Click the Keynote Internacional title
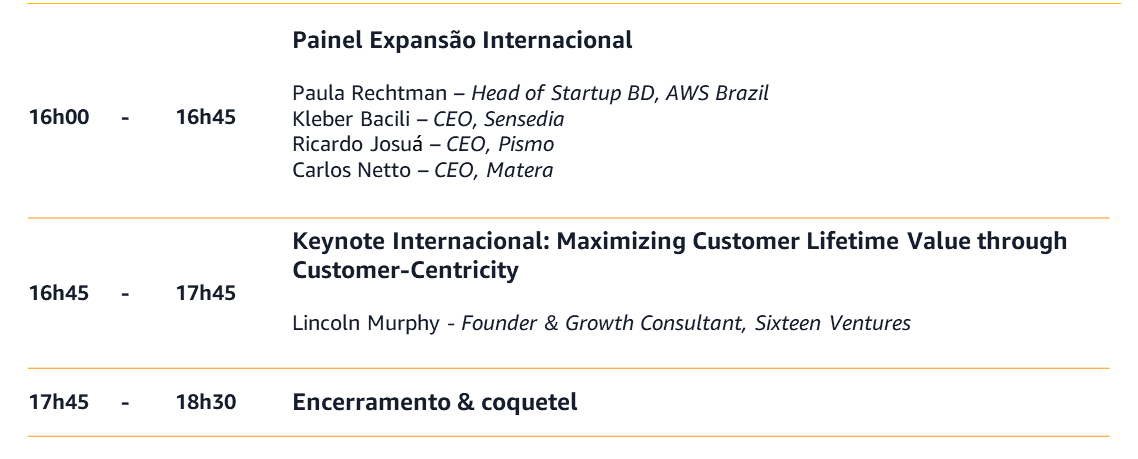 (679, 240)
